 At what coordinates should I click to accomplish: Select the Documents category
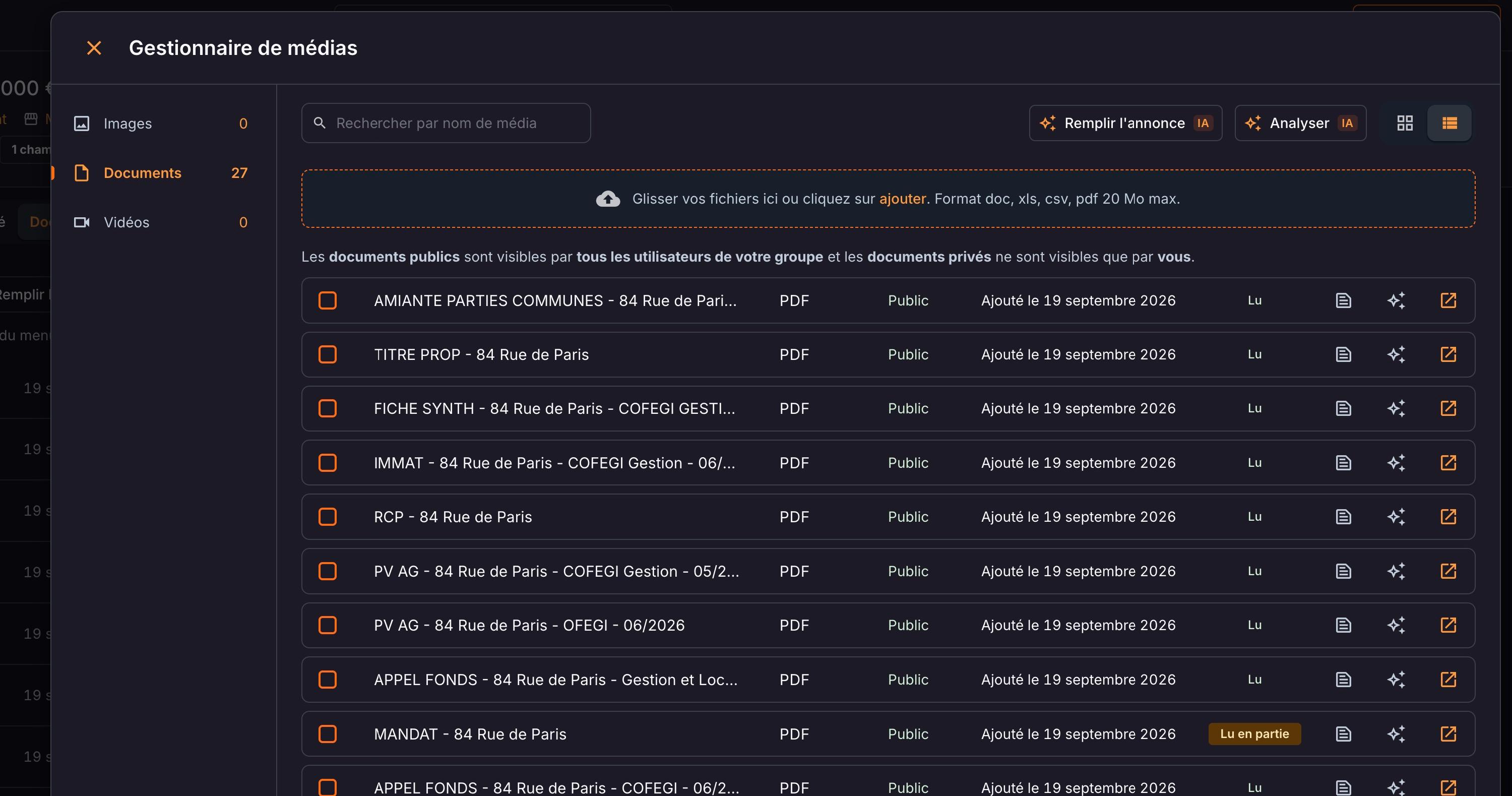click(x=161, y=173)
